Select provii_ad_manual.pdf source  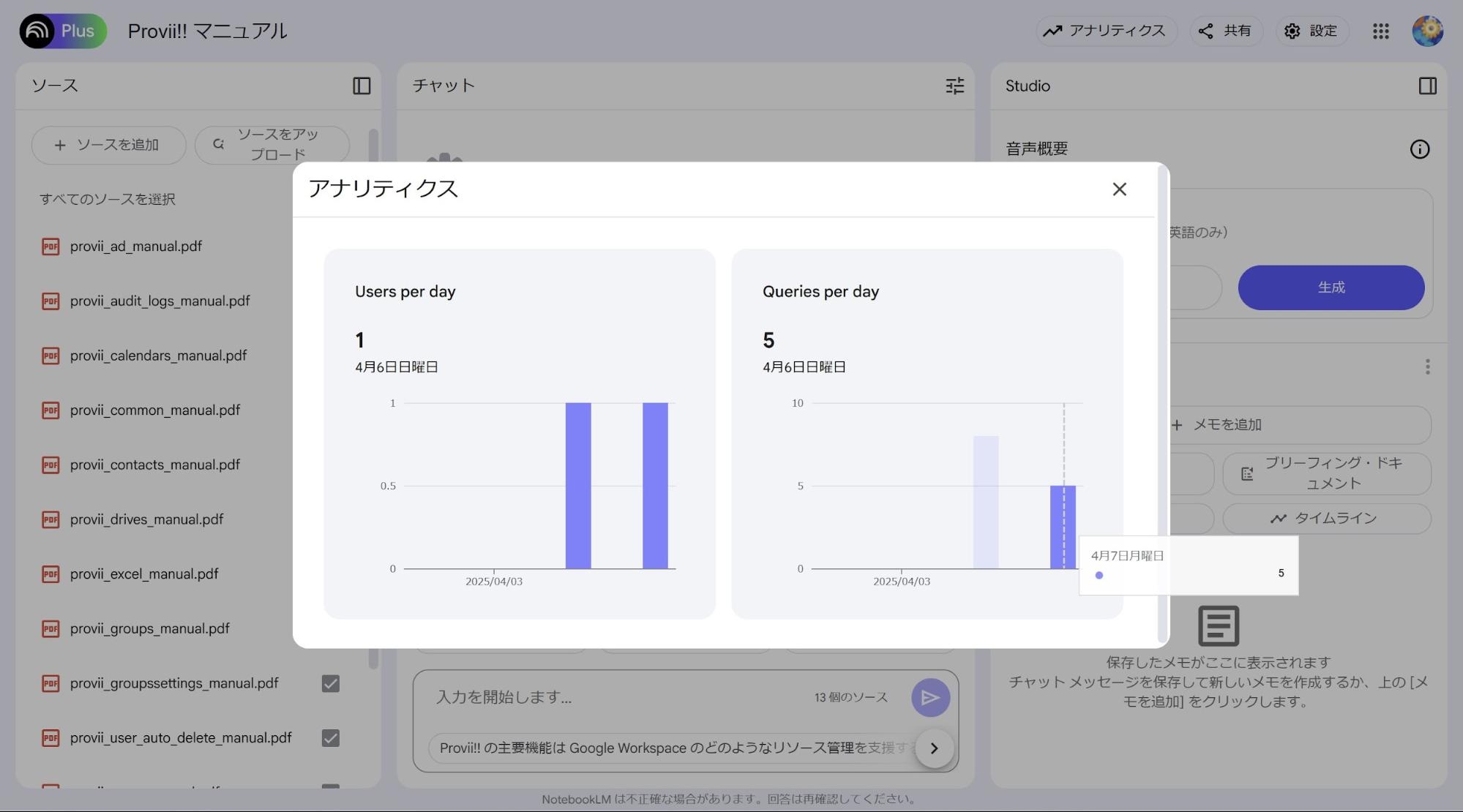pyautogui.click(x=136, y=247)
